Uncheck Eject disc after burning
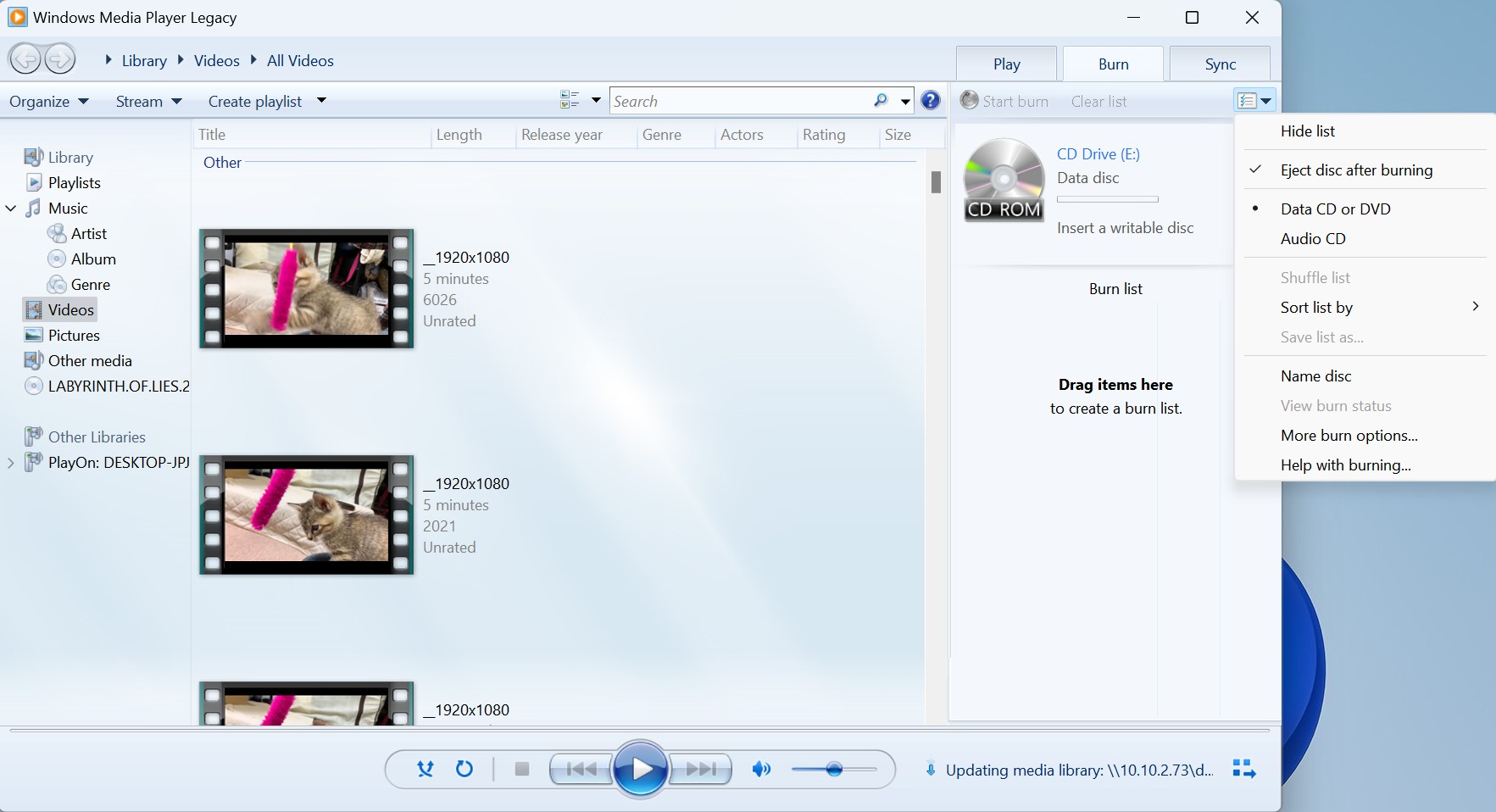 click(1356, 170)
